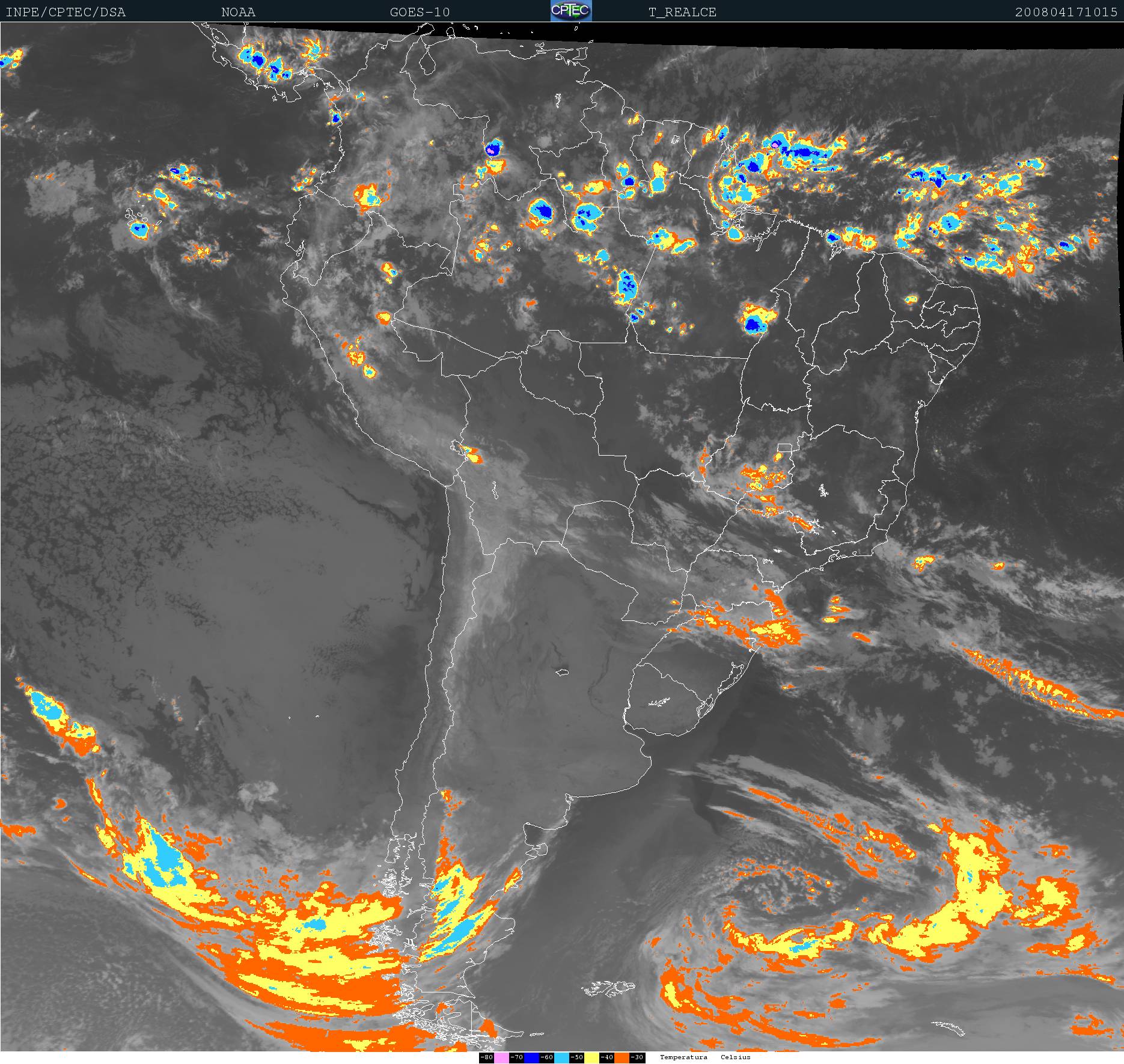The width and height of the screenshot is (1124, 1064).
Task: Click the -70 legend value
Action: click(x=516, y=1057)
